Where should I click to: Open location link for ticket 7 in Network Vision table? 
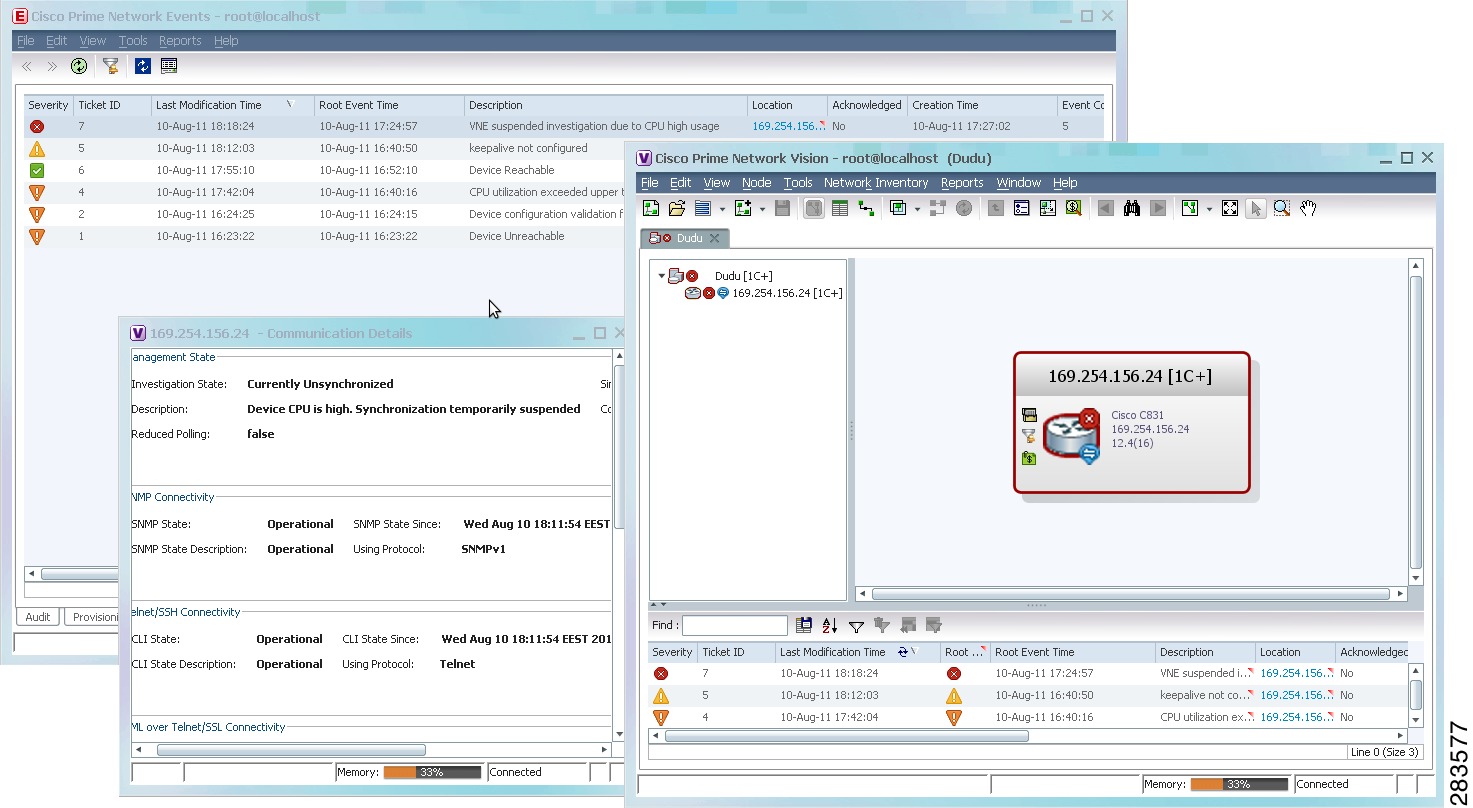point(1295,674)
